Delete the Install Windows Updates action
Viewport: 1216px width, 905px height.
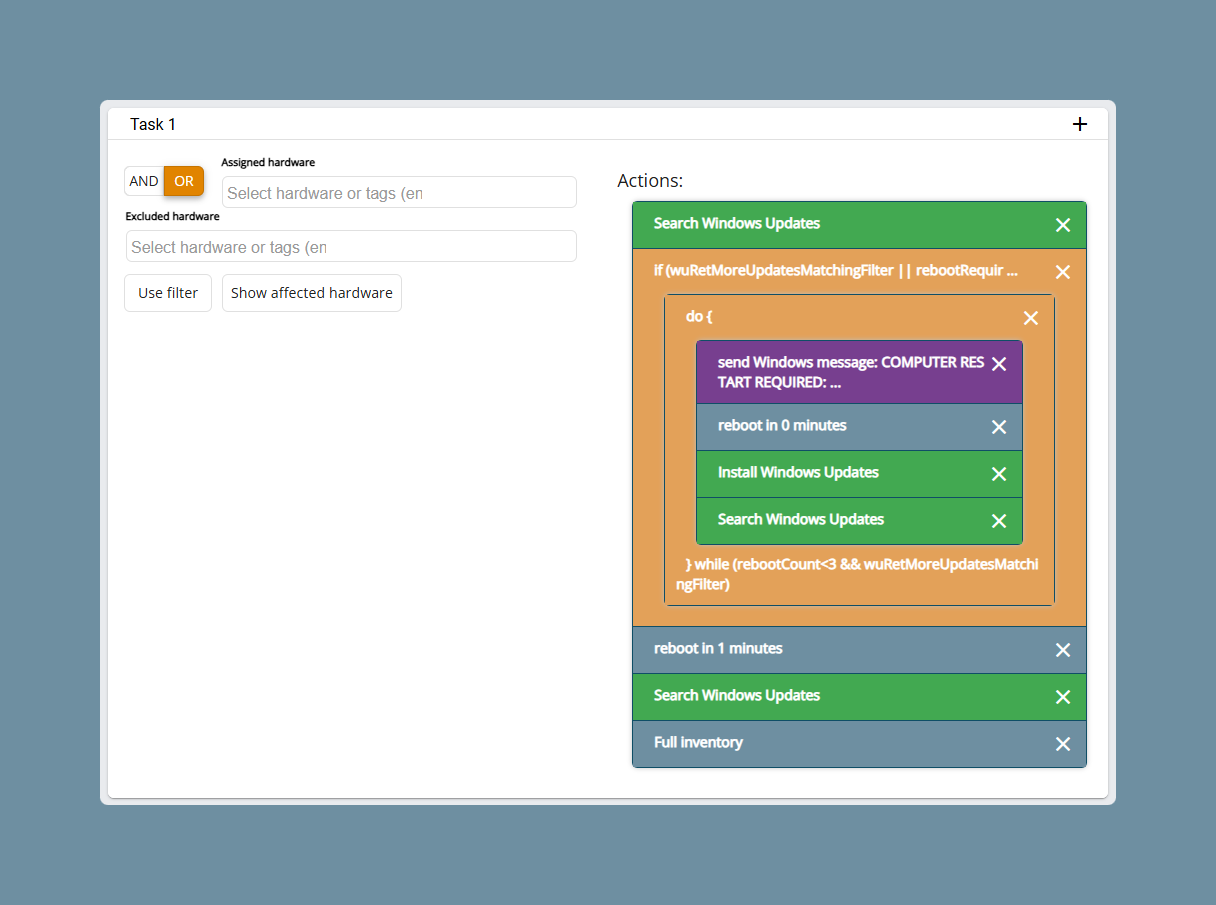(x=999, y=474)
